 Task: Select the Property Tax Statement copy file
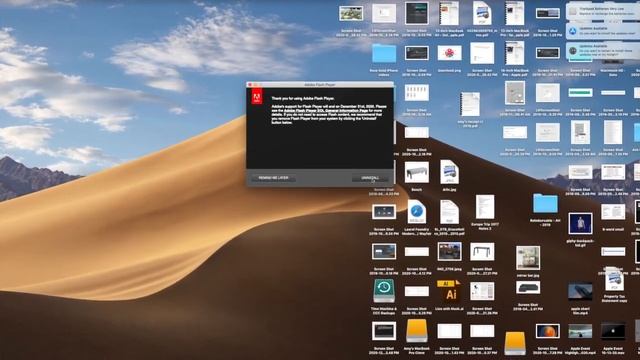[614, 280]
